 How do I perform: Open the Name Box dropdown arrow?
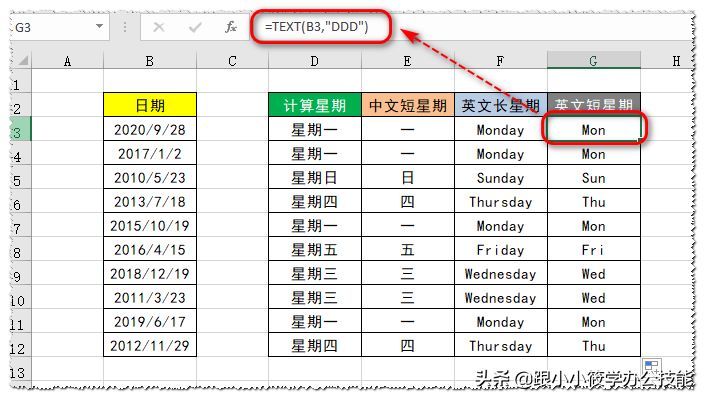(x=99, y=27)
